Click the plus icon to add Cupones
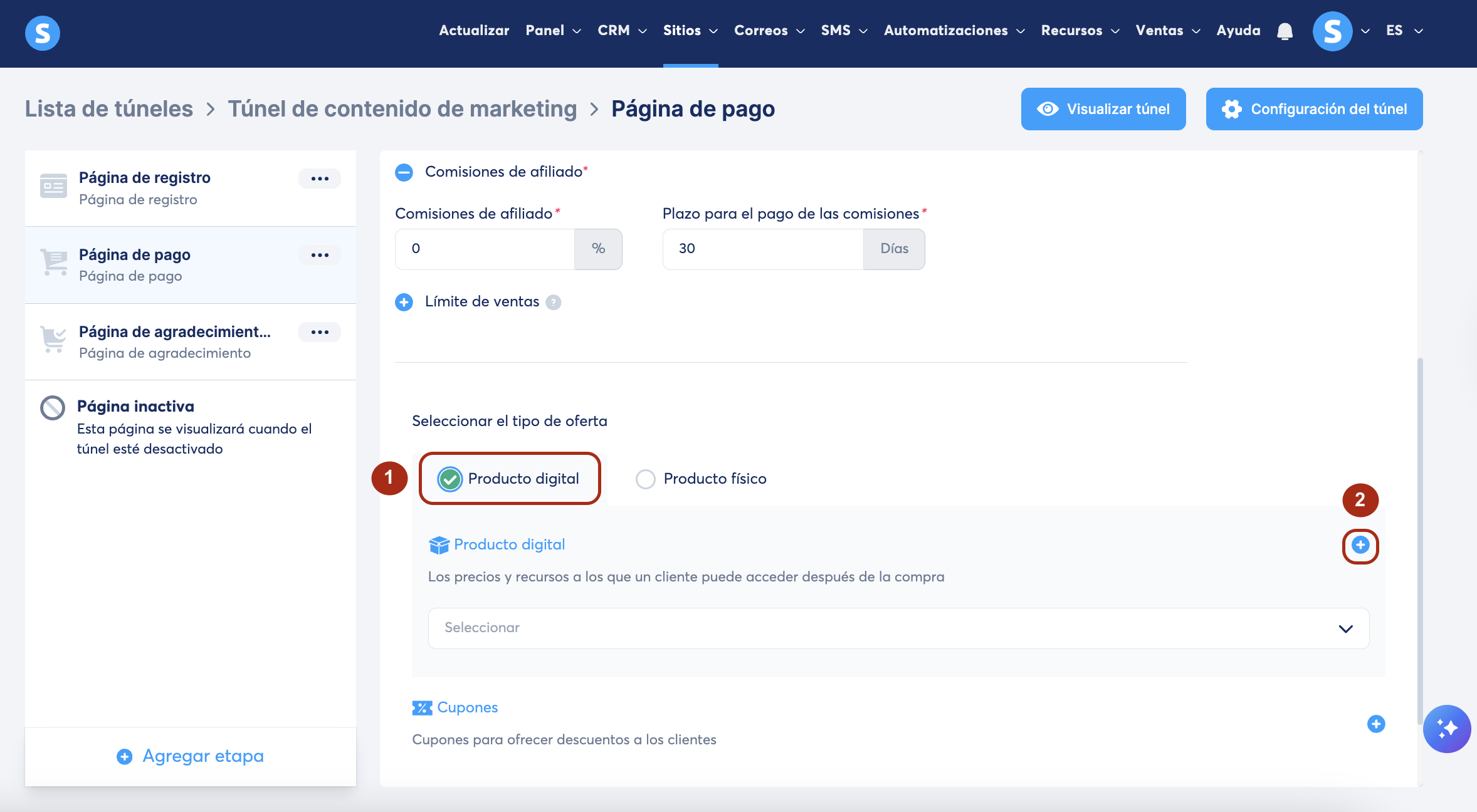The height and width of the screenshot is (812, 1477). pos(1375,724)
